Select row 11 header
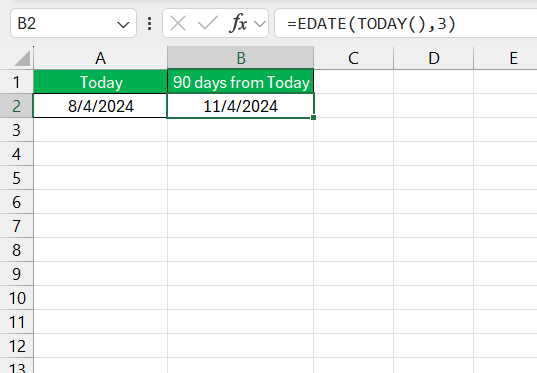This screenshot has width=537, height=373. tap(16, 322)
